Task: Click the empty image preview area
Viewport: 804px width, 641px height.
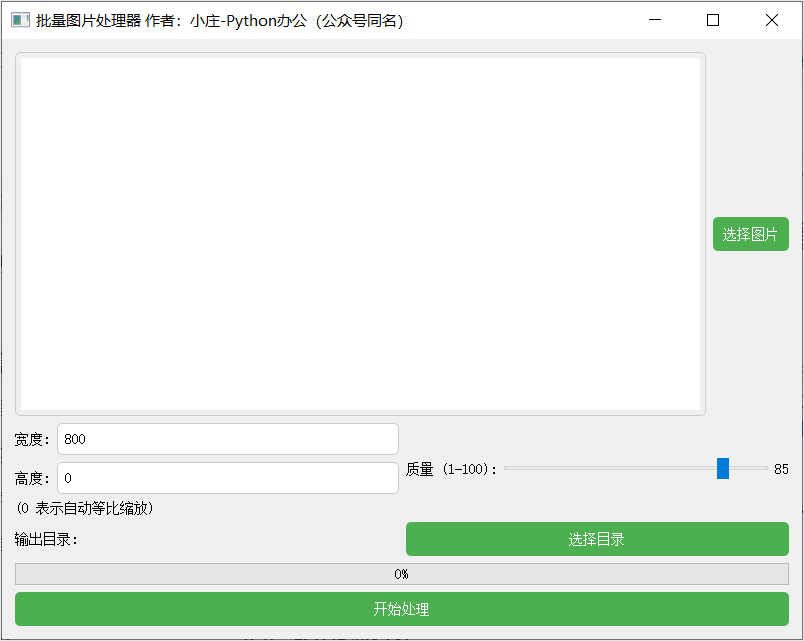Action: 358,233
